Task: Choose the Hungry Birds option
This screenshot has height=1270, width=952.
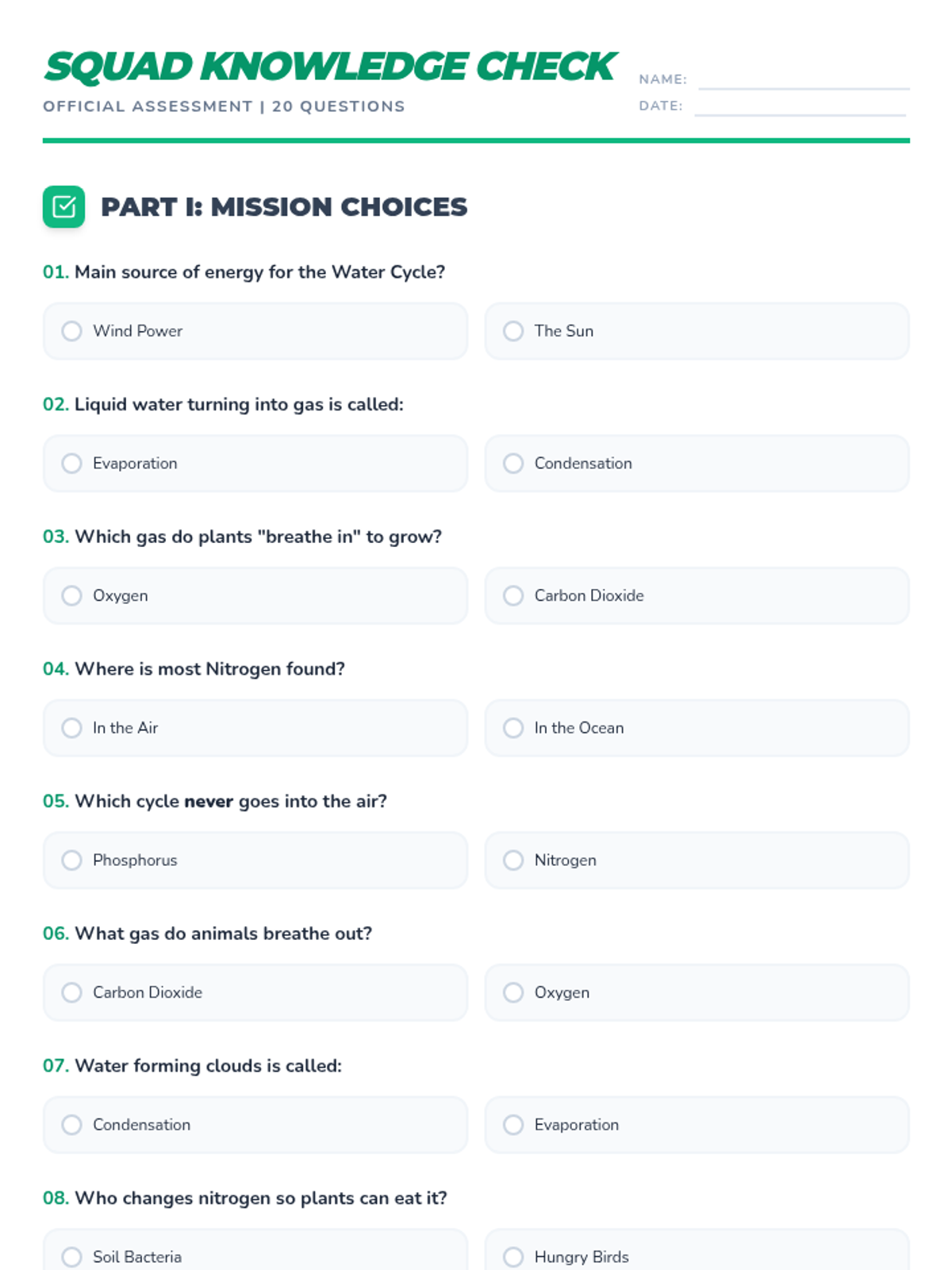Action: 513,1257
